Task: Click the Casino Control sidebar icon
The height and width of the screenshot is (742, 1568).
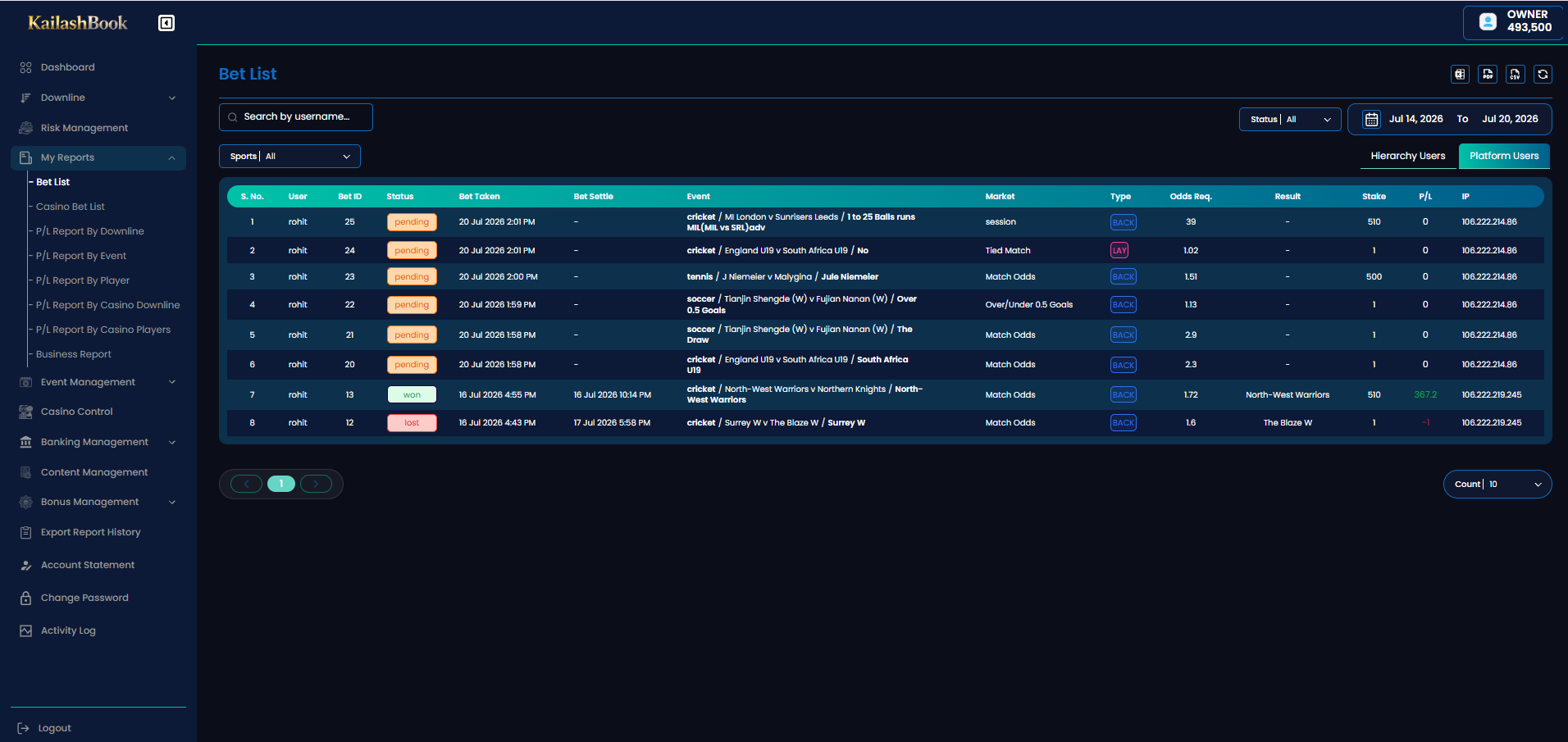Action: click(25, 412)
